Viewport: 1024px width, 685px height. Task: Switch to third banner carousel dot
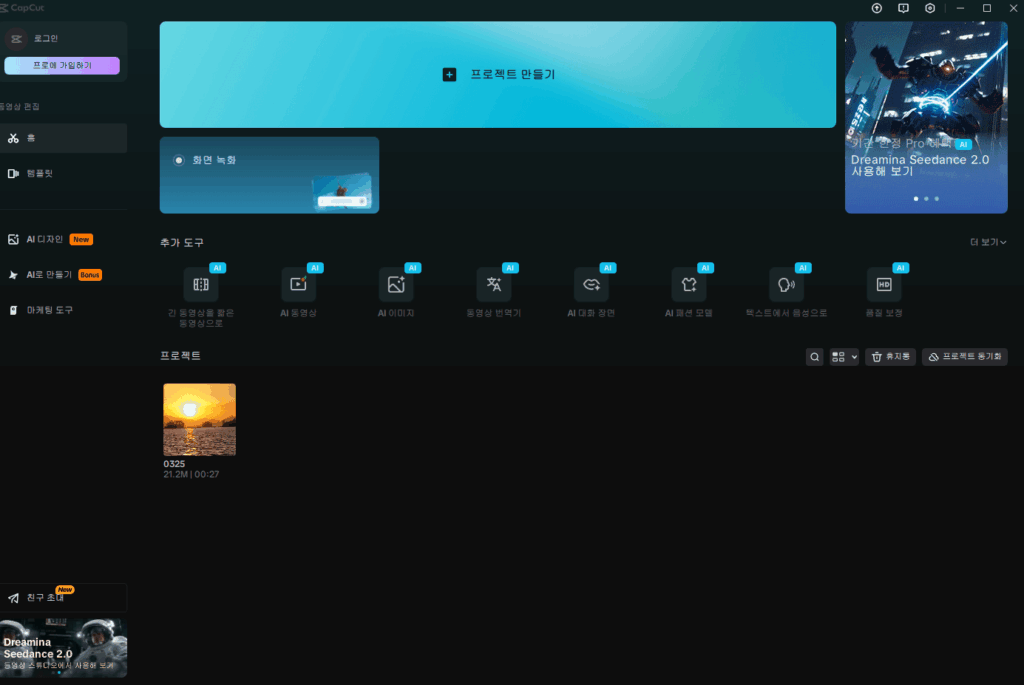pyautogui.click(x=937, y=199)
